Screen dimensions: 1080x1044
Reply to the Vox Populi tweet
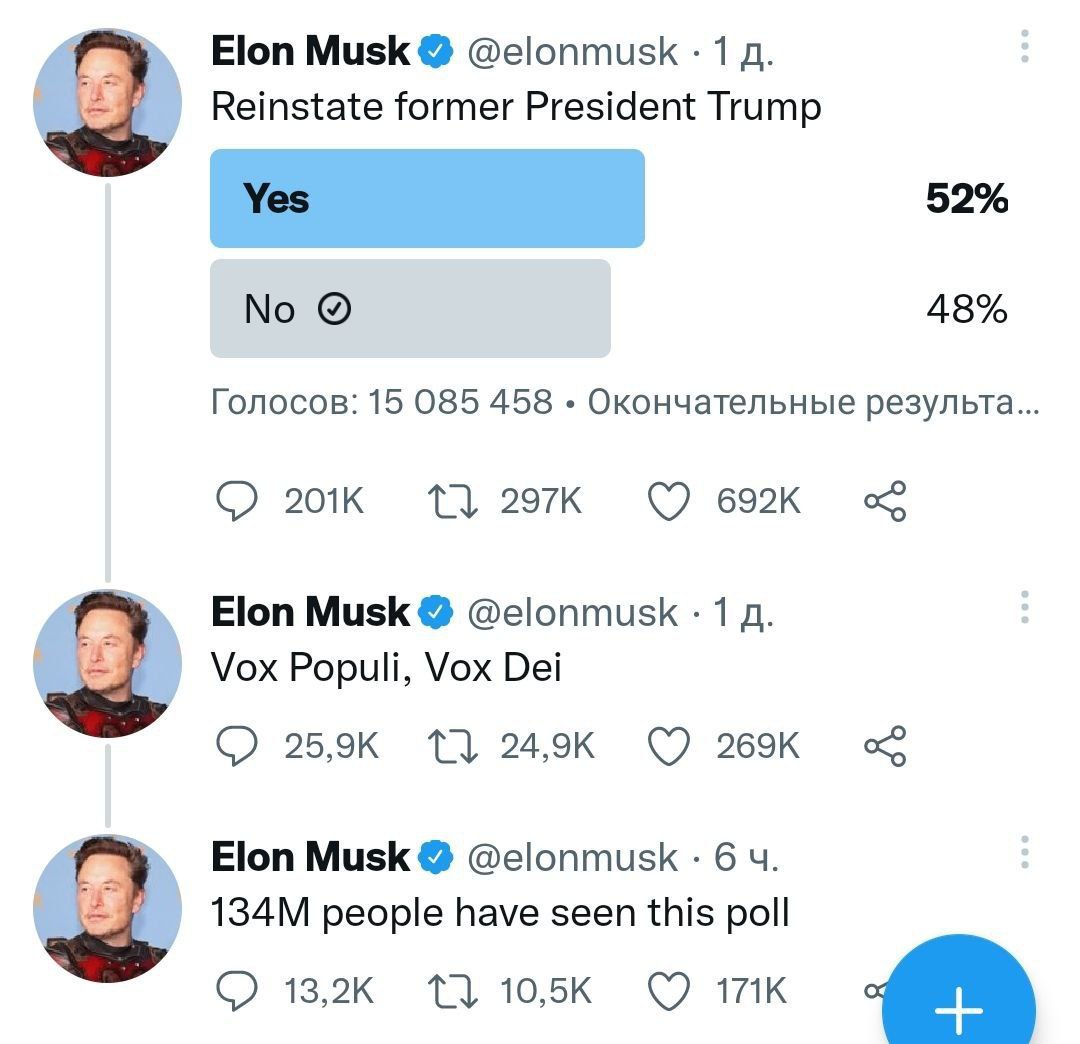pos(236,746)
